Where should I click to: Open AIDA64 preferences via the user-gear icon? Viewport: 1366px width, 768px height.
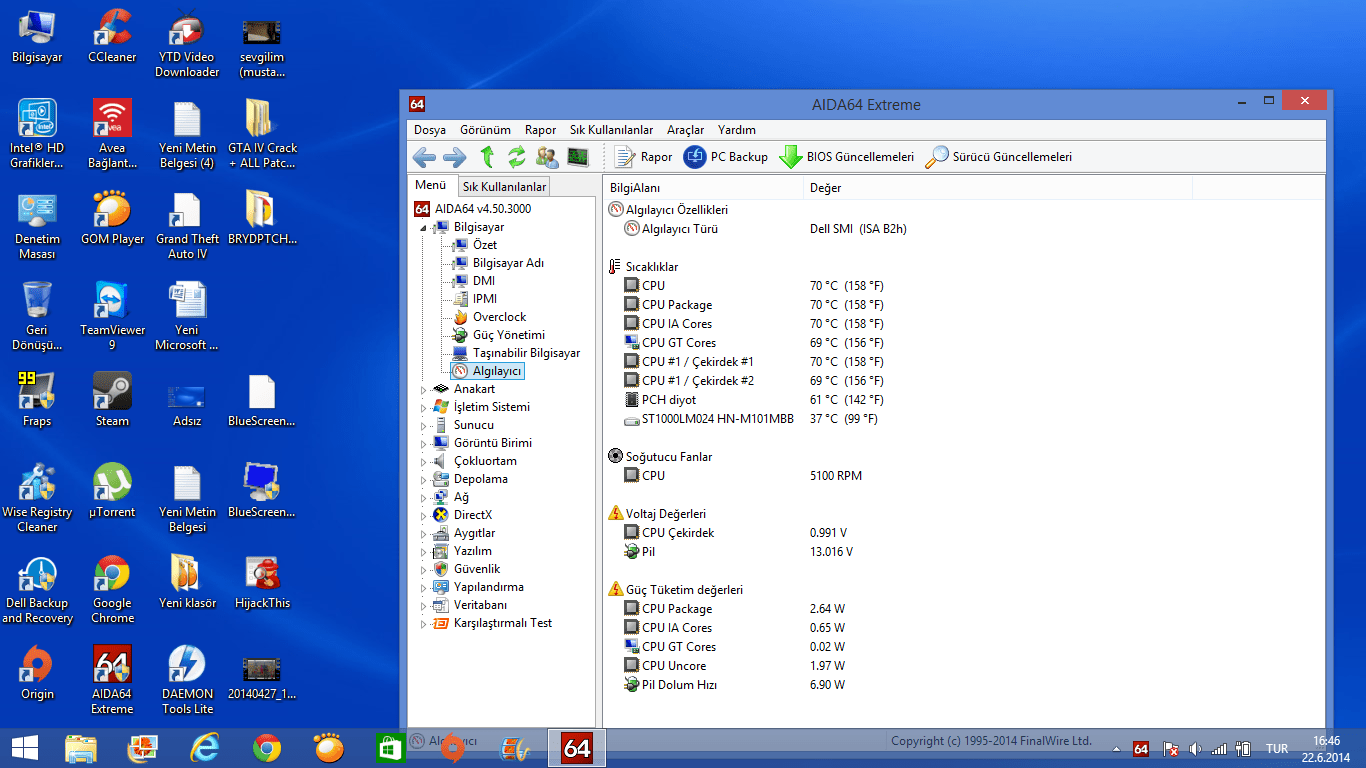tap(546, 156)
